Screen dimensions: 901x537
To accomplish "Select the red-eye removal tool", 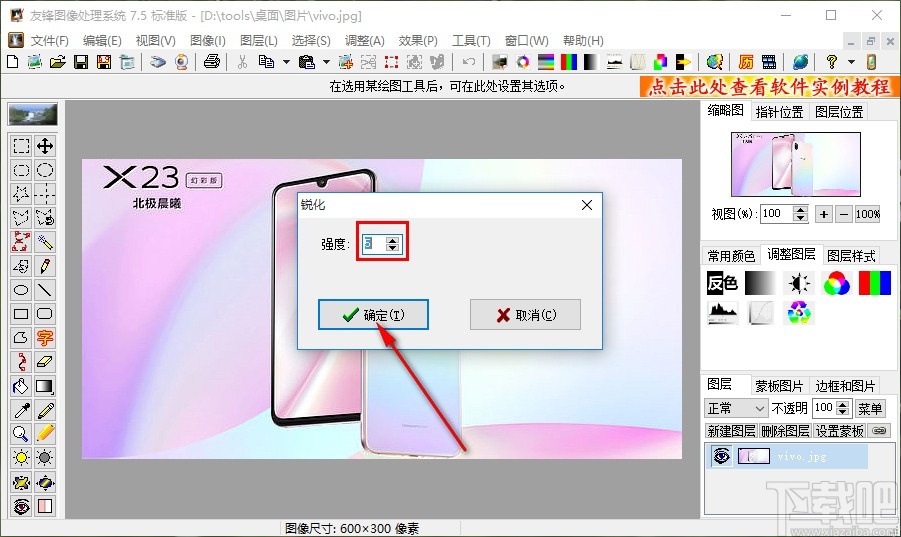I will coord(21,506).
